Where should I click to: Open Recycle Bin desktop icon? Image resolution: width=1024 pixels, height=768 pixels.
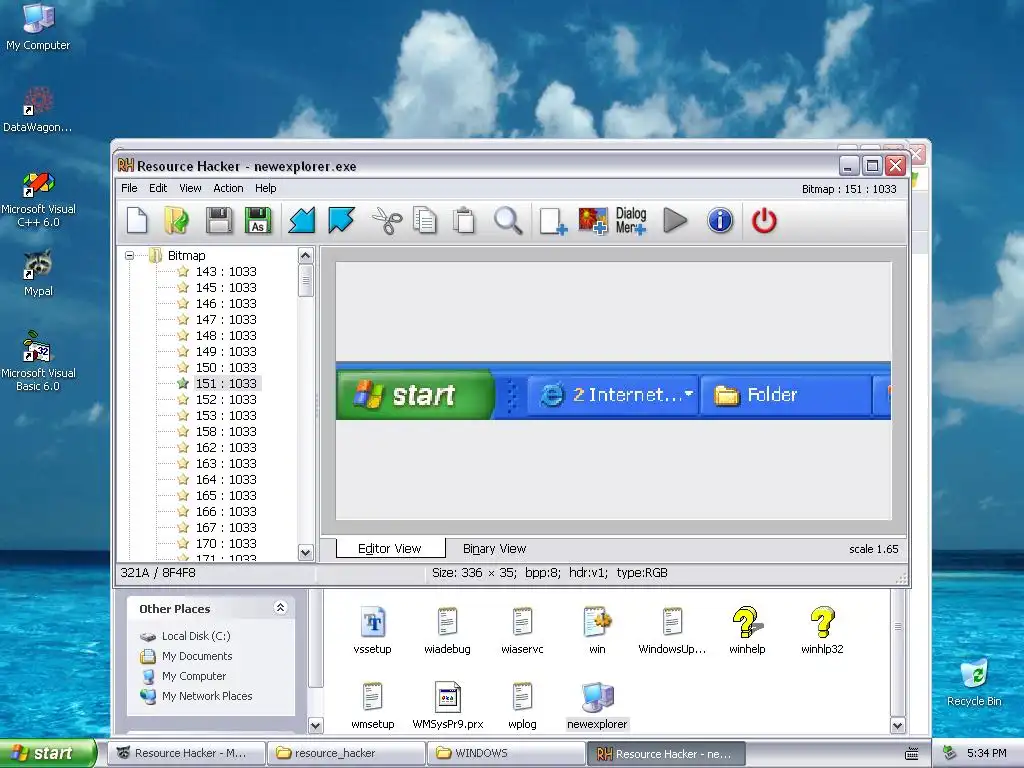[x=974, y=684]
